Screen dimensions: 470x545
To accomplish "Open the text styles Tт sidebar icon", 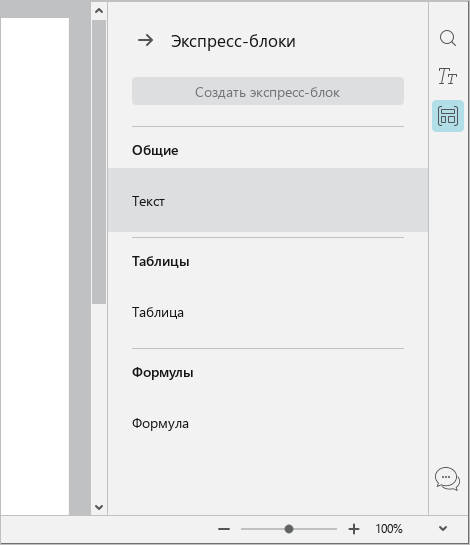I will click(x=447, y=76).
